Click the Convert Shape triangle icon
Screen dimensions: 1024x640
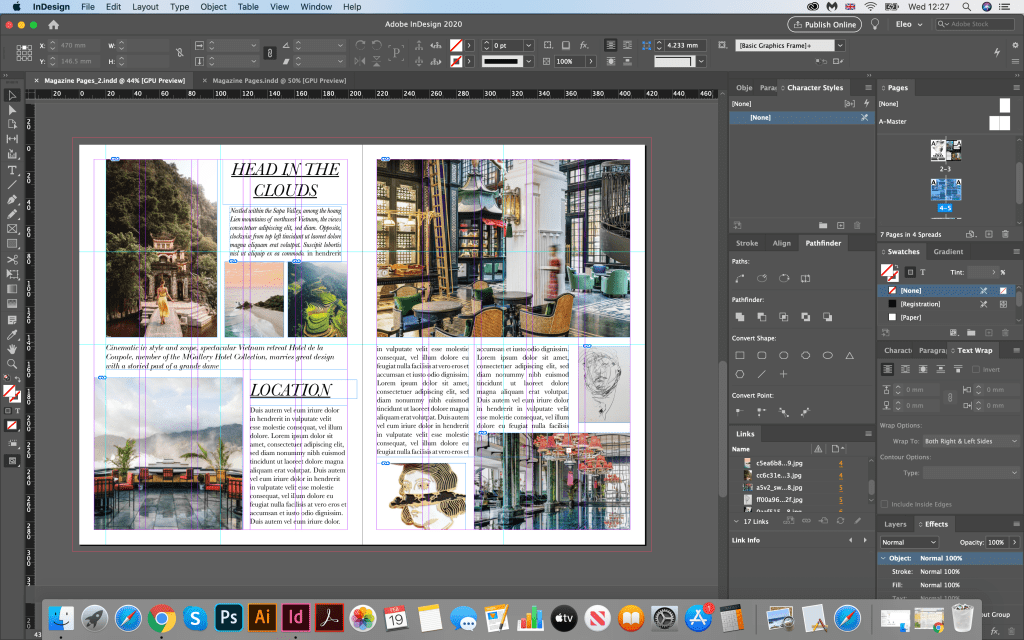tap(849, 355)
